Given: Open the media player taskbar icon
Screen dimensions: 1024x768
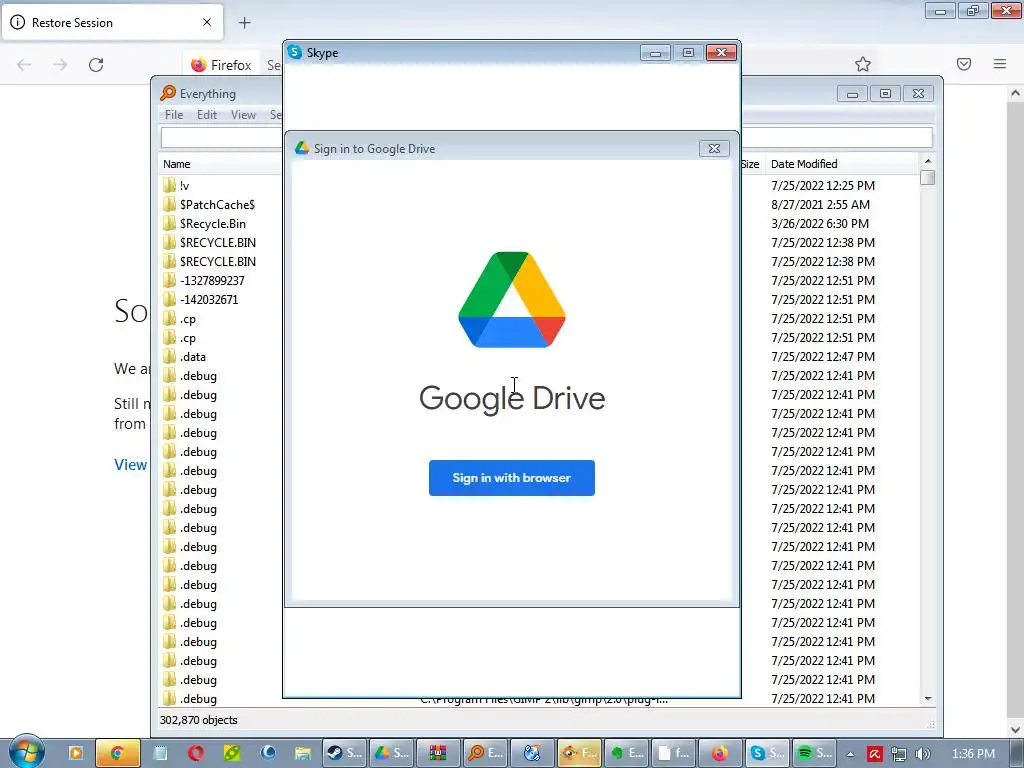Looking at the screenshot, I should pos(75,753).
